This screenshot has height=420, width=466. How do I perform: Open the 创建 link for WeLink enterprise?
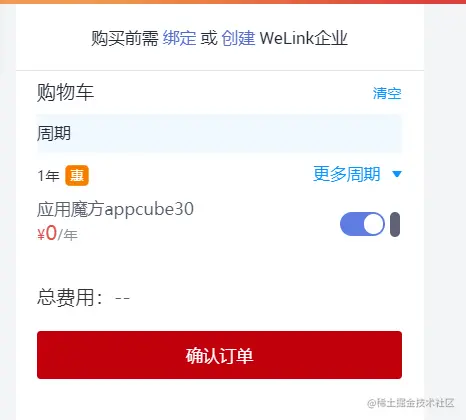tap(238, 38)
